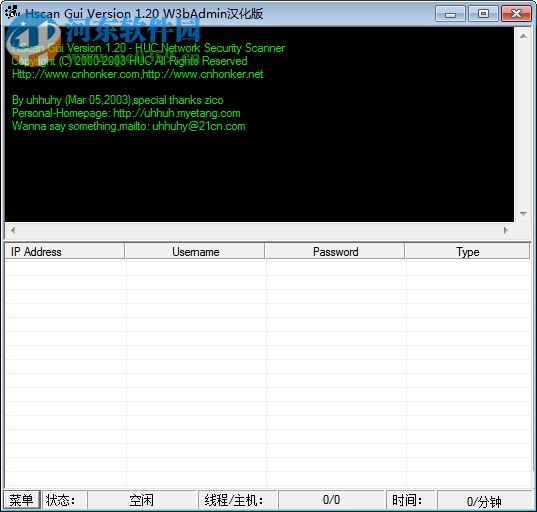The image size is (537, 512).
Task: Sort by Username column header
Action: tap(195, 252)
